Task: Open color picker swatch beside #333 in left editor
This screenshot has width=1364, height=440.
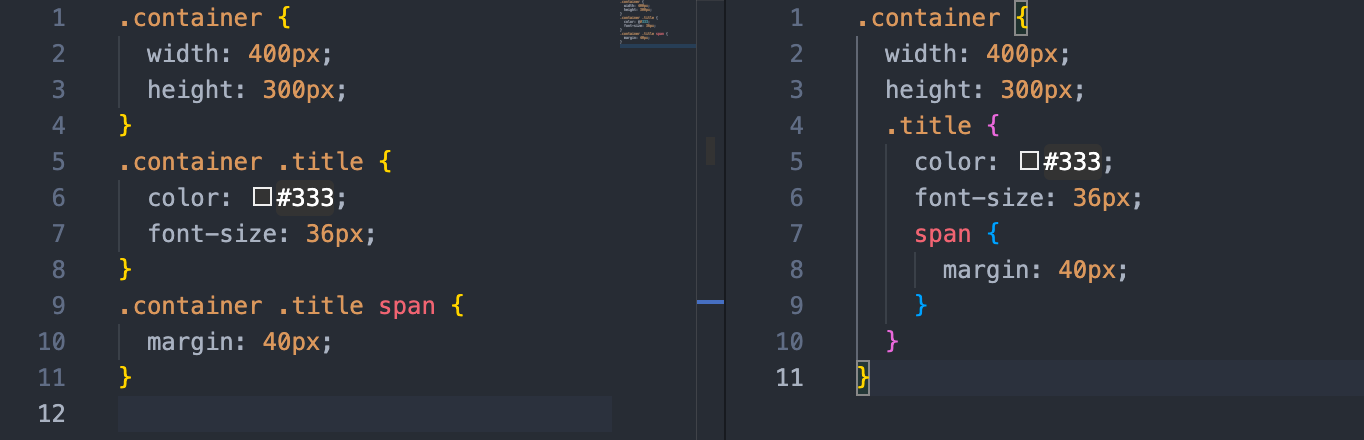Action: tap(262, 198)
